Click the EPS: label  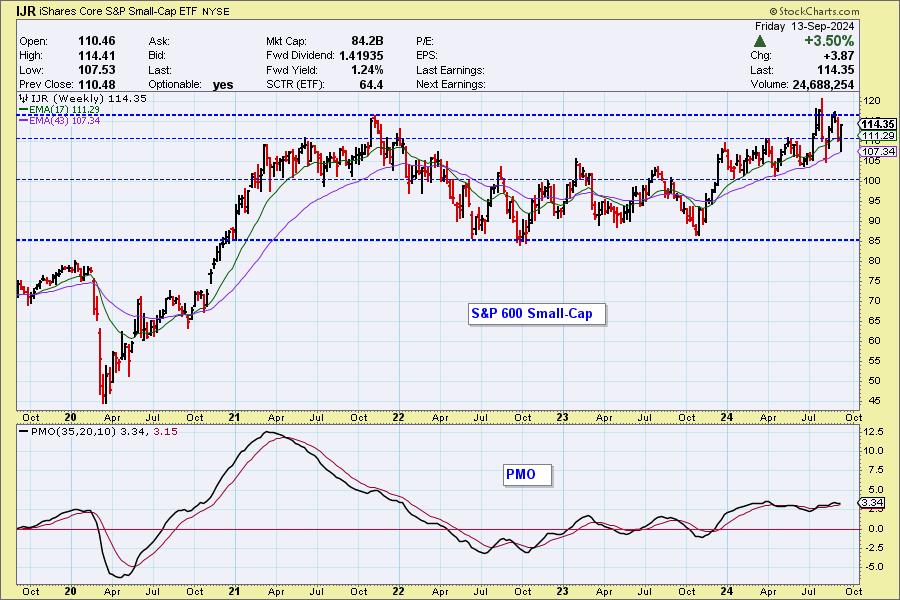tap(426, 56)
